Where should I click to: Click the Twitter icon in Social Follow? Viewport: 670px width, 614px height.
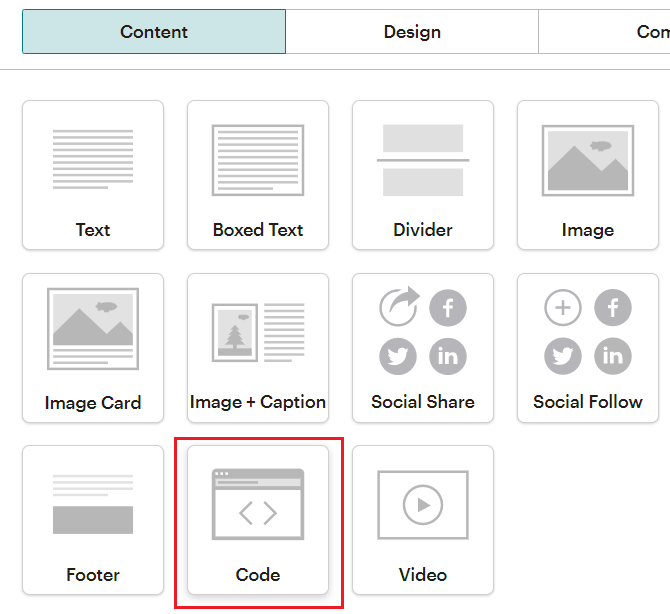(x=563, y=356)
